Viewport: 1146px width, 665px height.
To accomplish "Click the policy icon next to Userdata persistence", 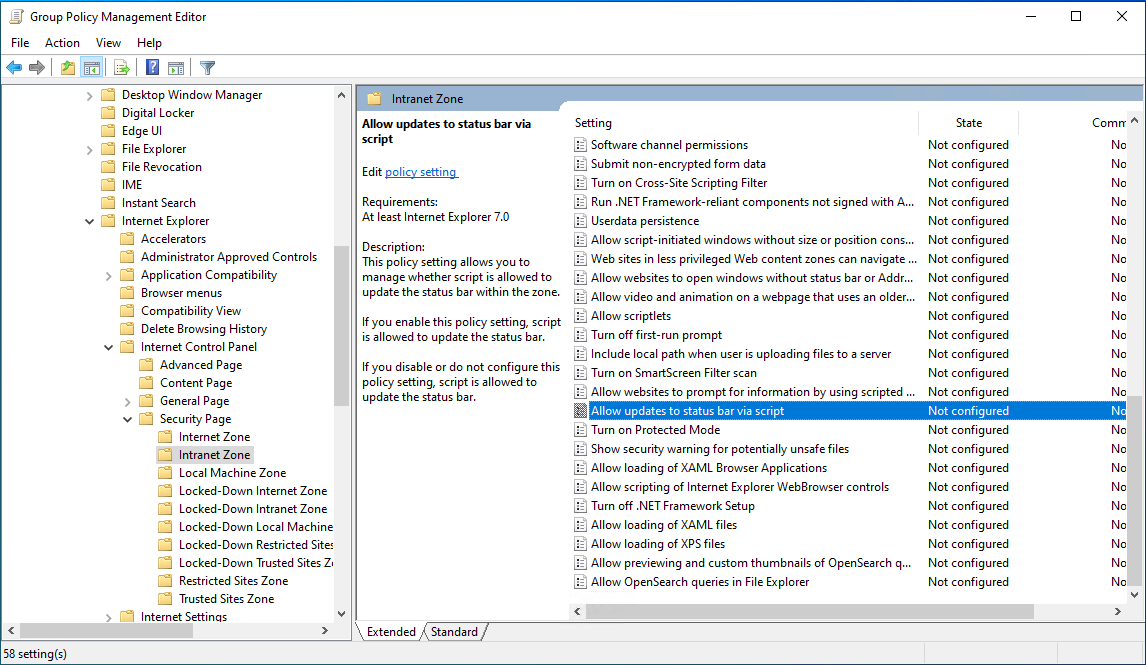I will click(x=580, y=221).
